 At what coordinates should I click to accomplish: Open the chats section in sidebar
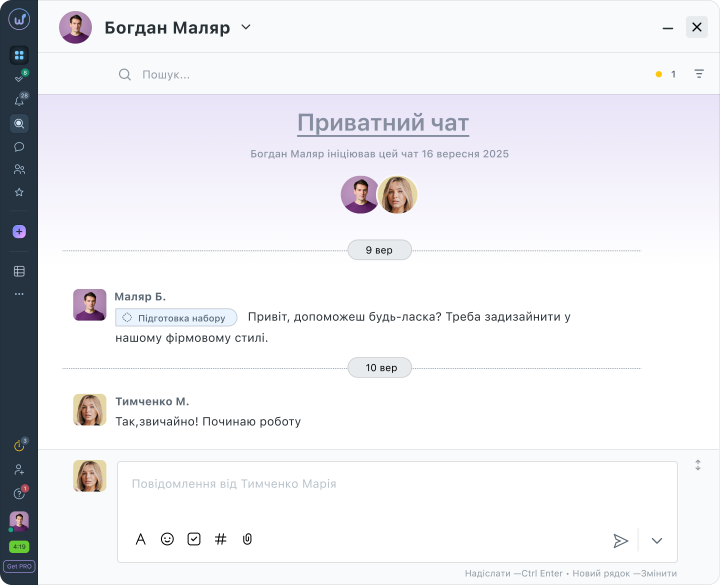click(x=18, y=146)
